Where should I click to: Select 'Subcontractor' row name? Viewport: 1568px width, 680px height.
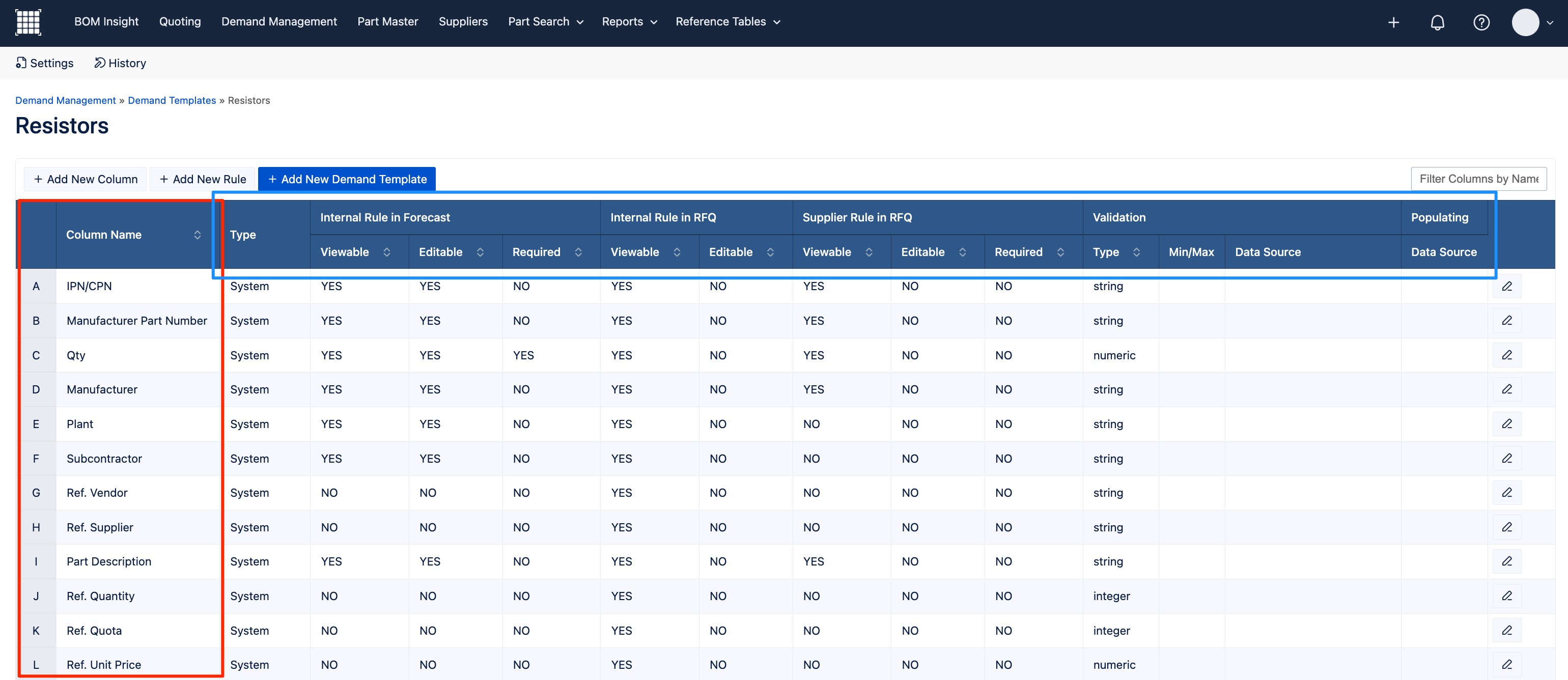pyautogui.click(x=104, y=459)
